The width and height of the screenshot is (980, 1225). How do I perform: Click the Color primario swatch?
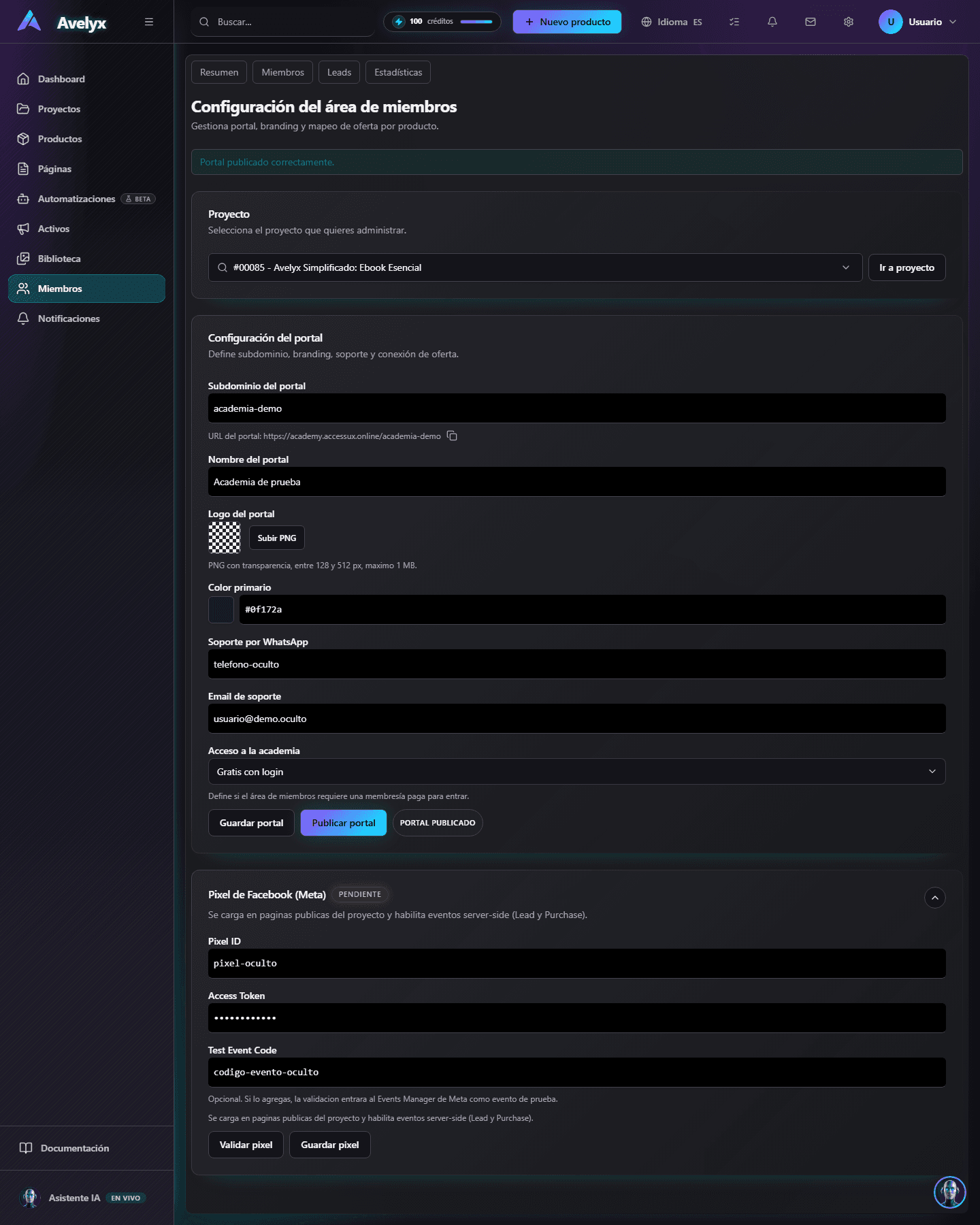coord(221,610)
